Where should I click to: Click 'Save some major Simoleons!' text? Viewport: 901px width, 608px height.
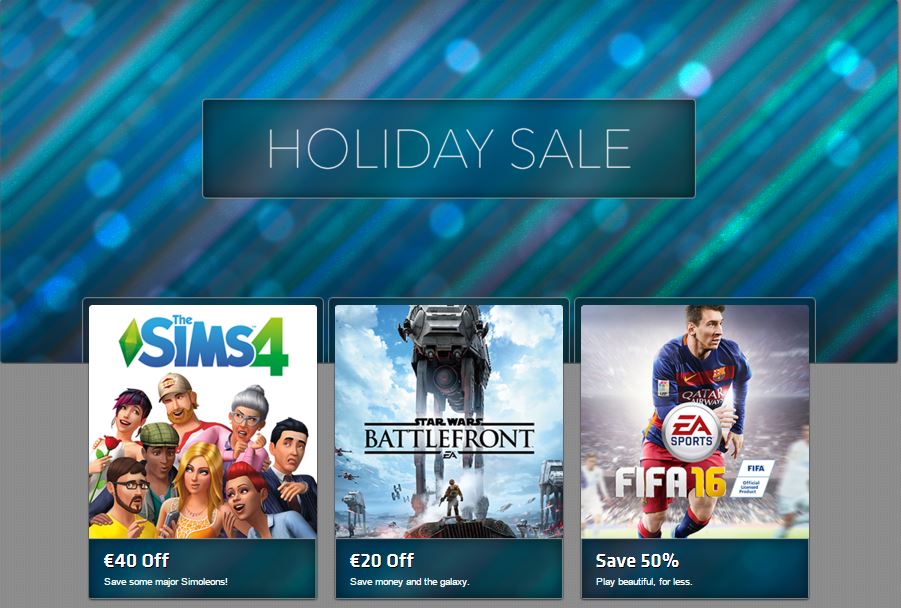tap(165, 582)
